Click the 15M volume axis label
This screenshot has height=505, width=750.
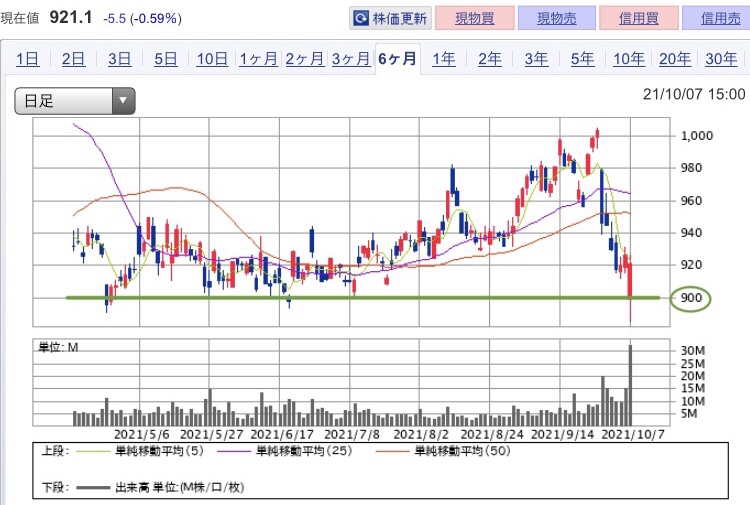(x=693, y=388)
